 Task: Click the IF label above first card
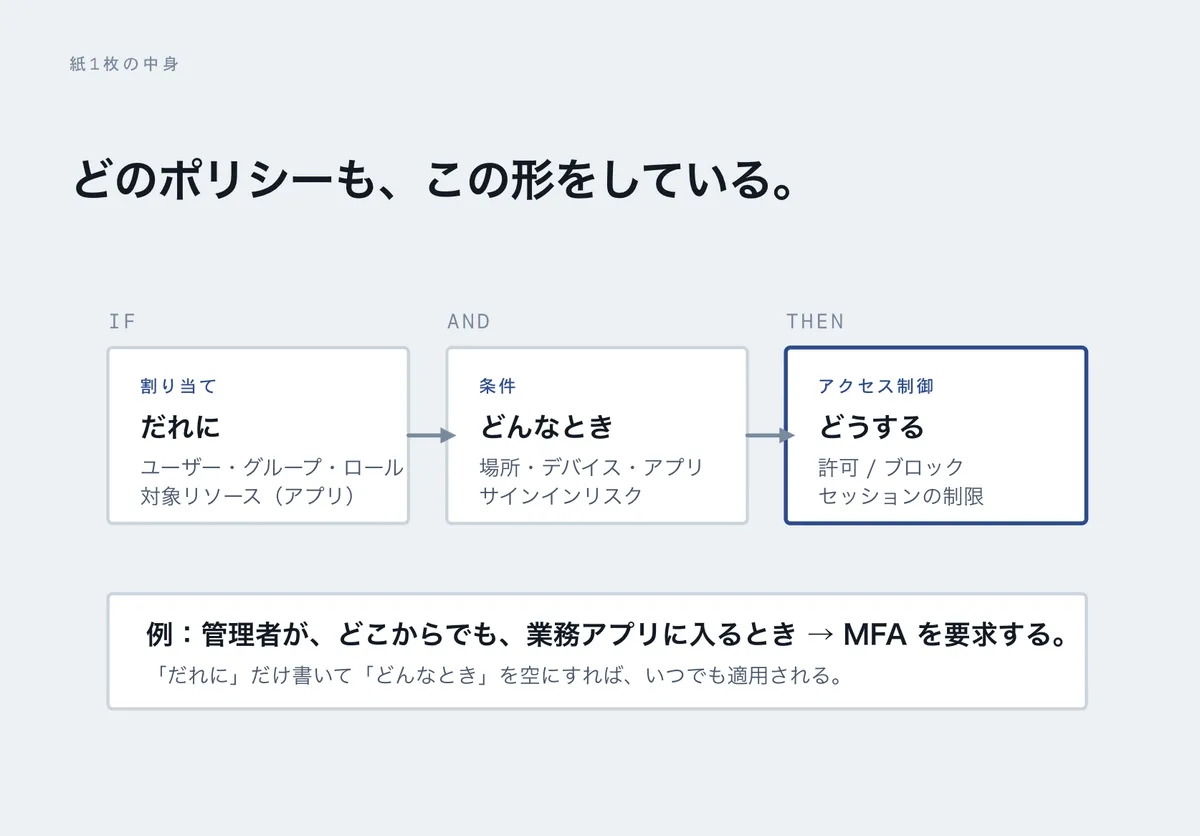(122, 322)
